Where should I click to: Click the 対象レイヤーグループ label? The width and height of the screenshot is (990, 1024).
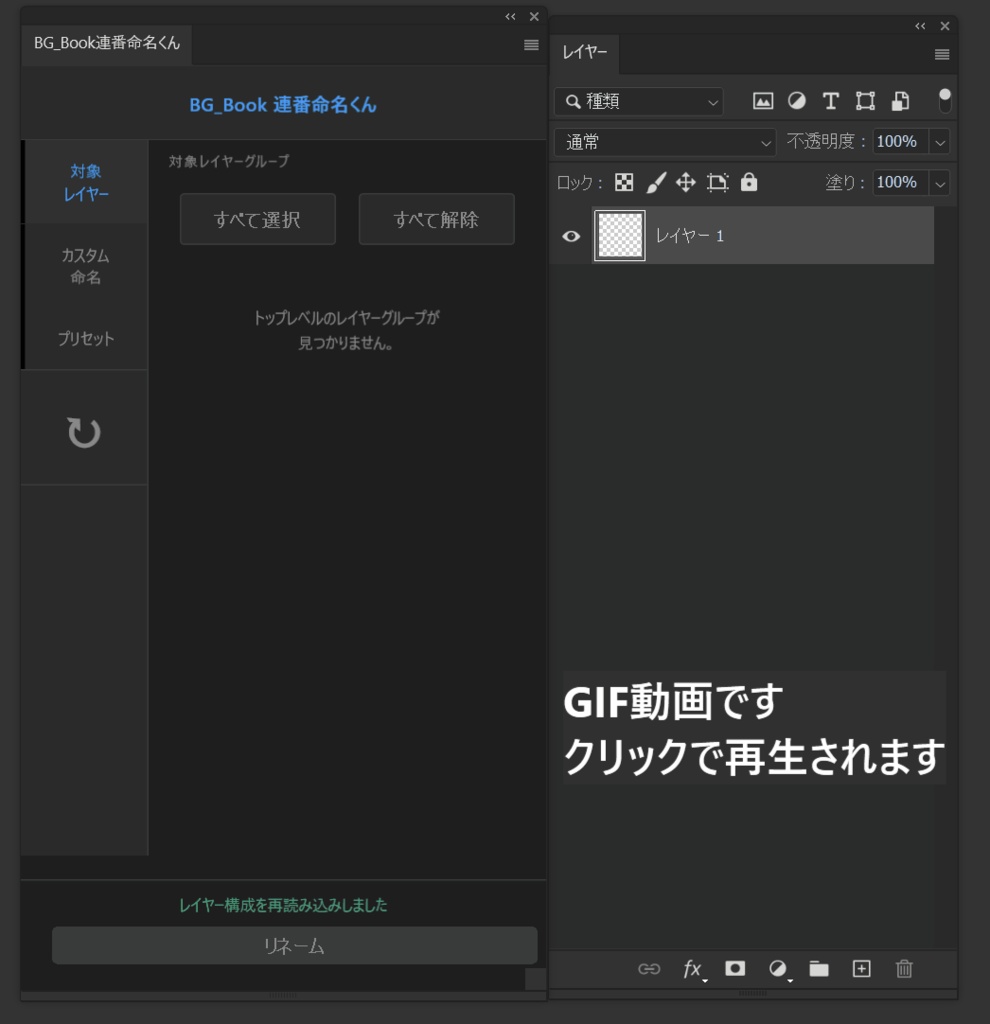[x=229, y=161]
